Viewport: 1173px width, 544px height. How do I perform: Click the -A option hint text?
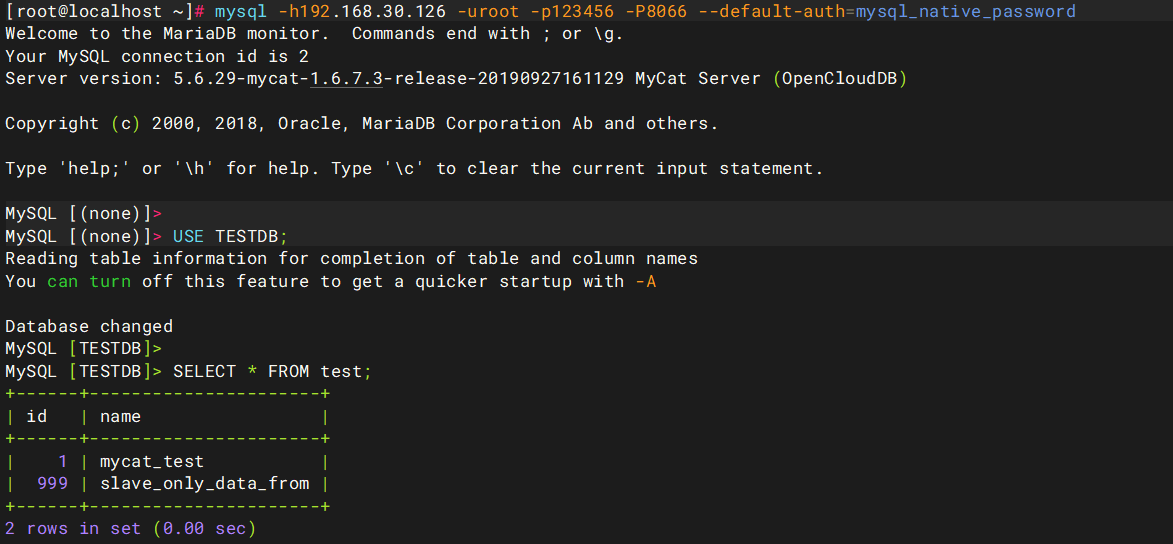(646, 281)
